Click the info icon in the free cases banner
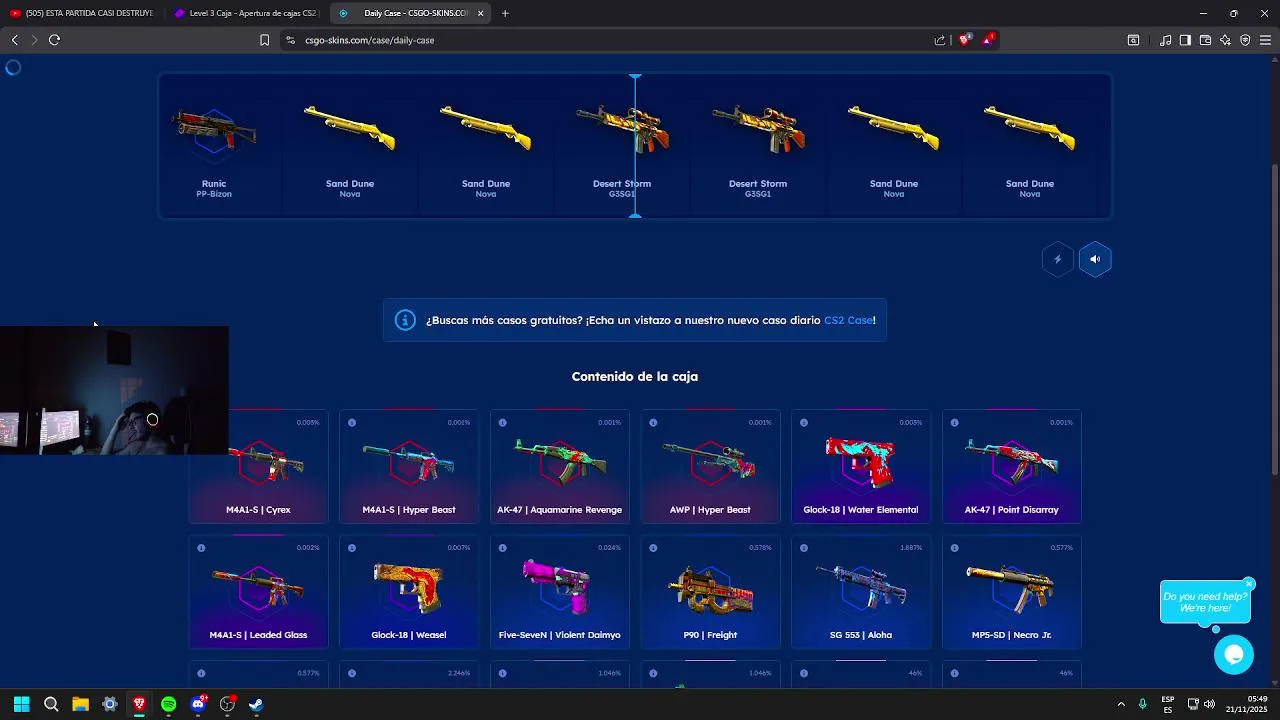Viewport: 1280px width, 720px height. click(x=405, y=320)
